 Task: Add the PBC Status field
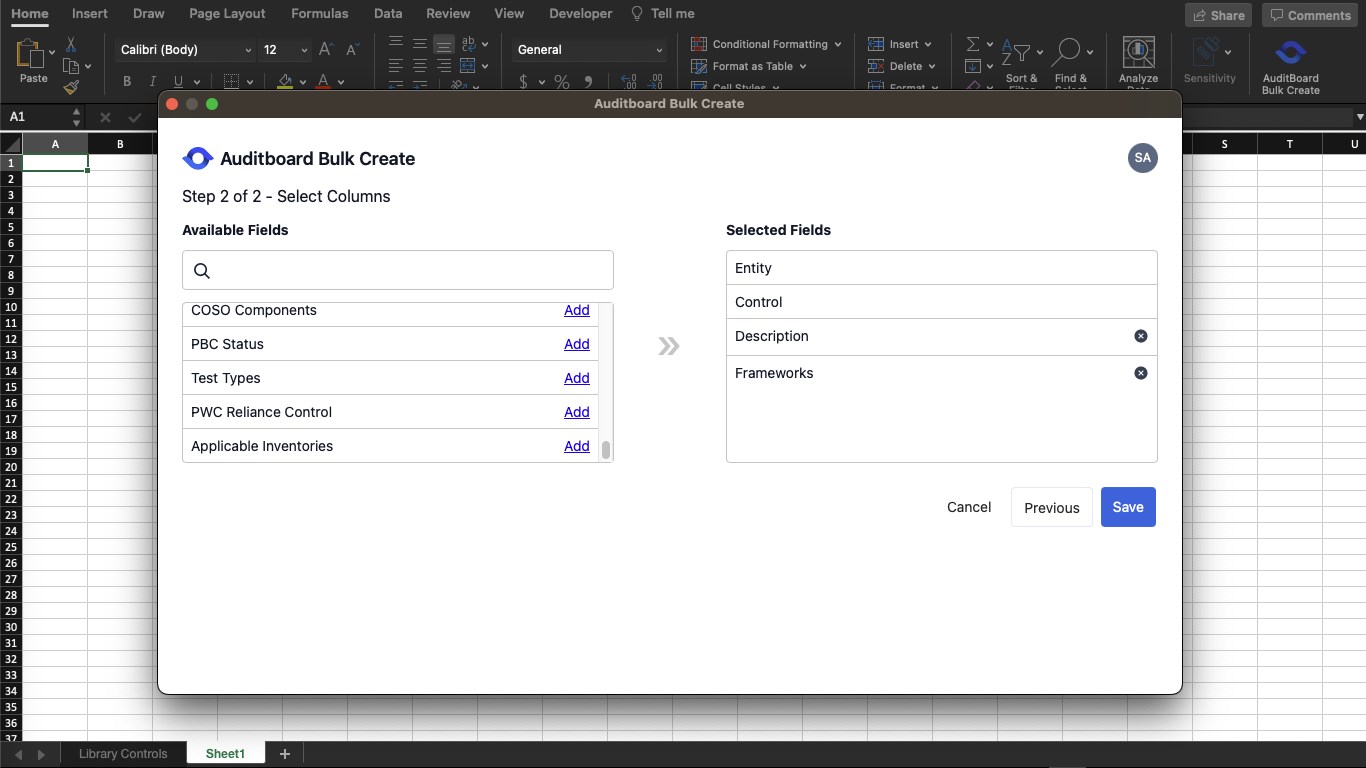pyautogui.click(x=576, y=344)
